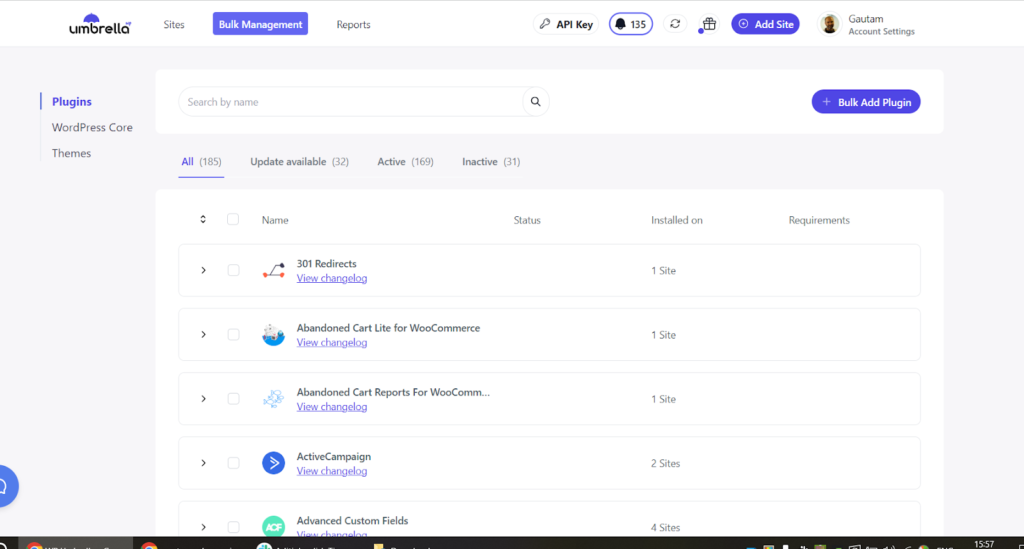Click the Umbrella logo
The image size is (1024, 549).
(100, 25)
